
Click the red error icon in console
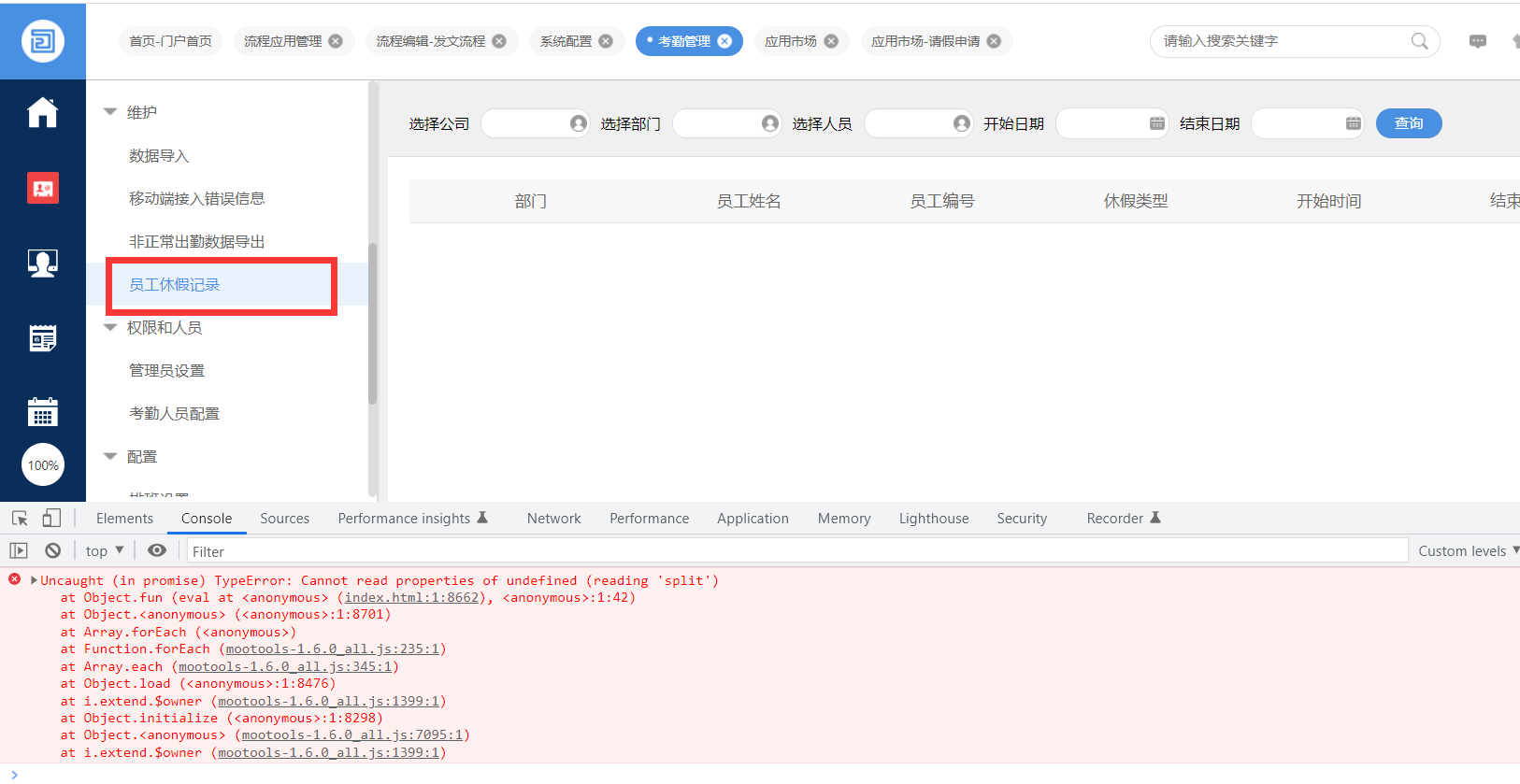point(14,579)
